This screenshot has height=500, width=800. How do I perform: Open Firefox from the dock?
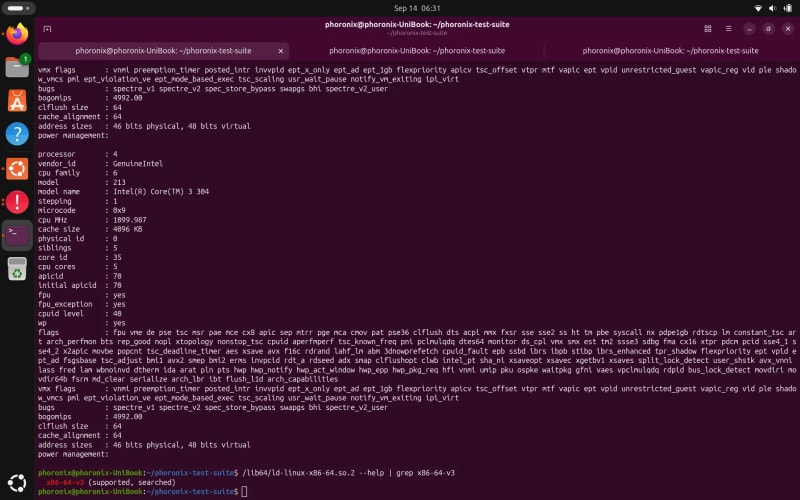[x=17, y=34]
